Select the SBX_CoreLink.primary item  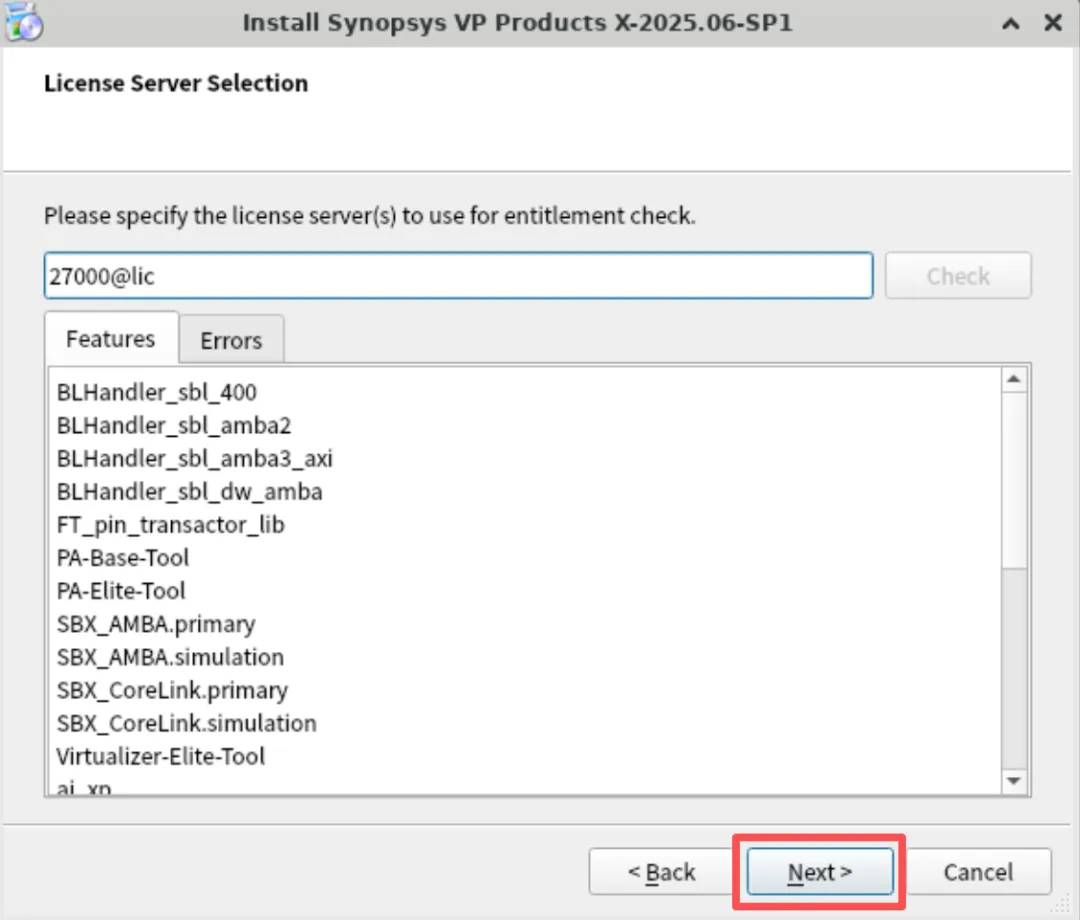pyautogui.click(x=173, y=690)
